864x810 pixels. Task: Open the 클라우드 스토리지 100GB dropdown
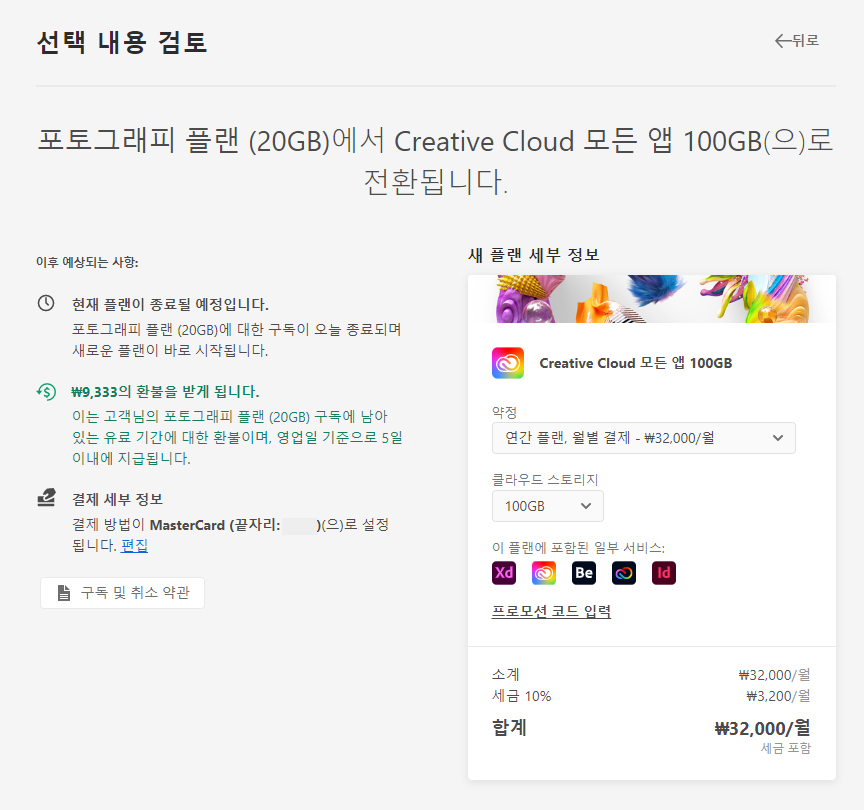tap(548, 506)
